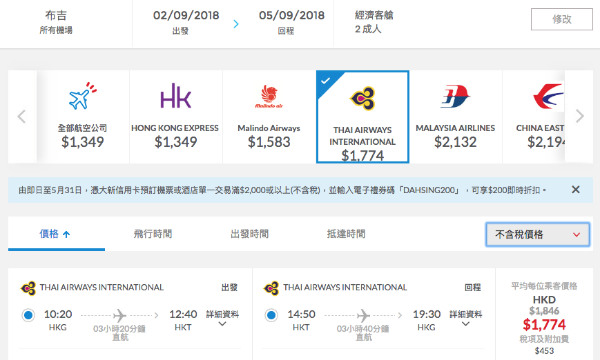Sort results by 抵達時間 arrival time
This screenshot has width=600, height=360.
[x=346, y=234]
